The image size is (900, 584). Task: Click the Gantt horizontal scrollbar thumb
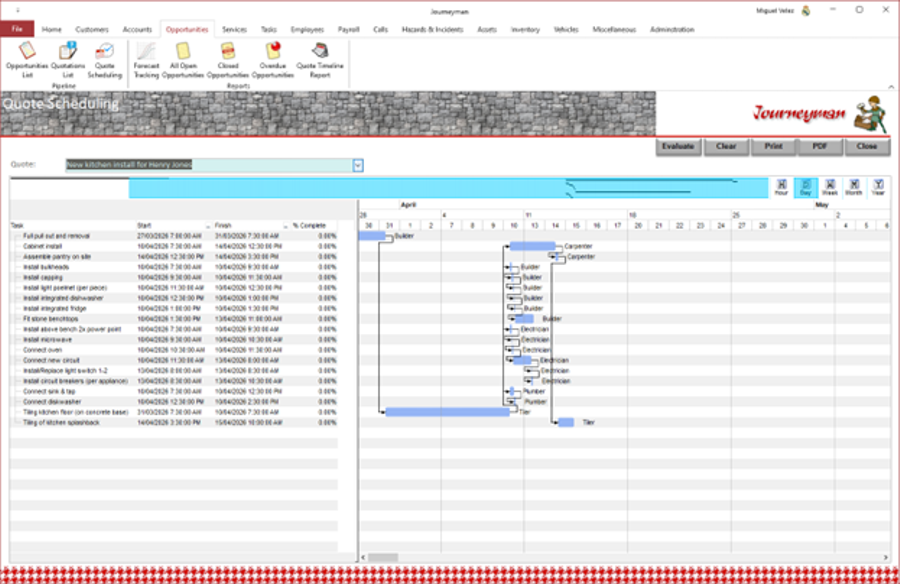[383, 557]
